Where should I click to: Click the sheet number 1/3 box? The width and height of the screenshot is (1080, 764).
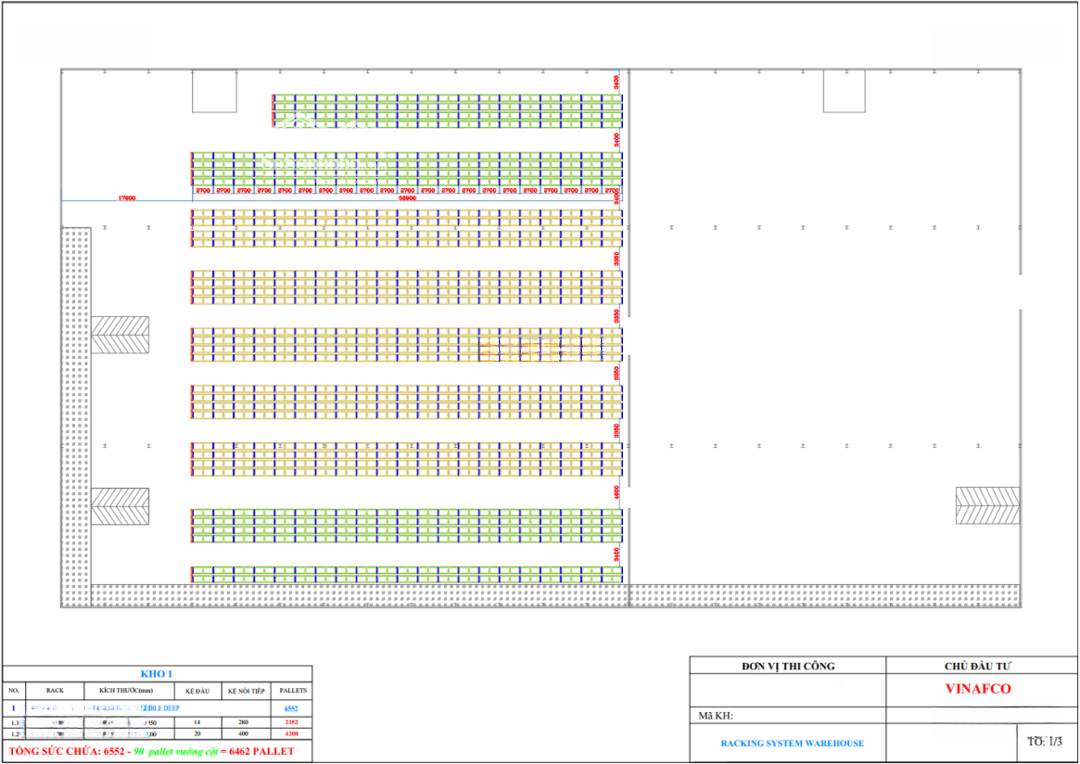click(x=1044, y=741)
